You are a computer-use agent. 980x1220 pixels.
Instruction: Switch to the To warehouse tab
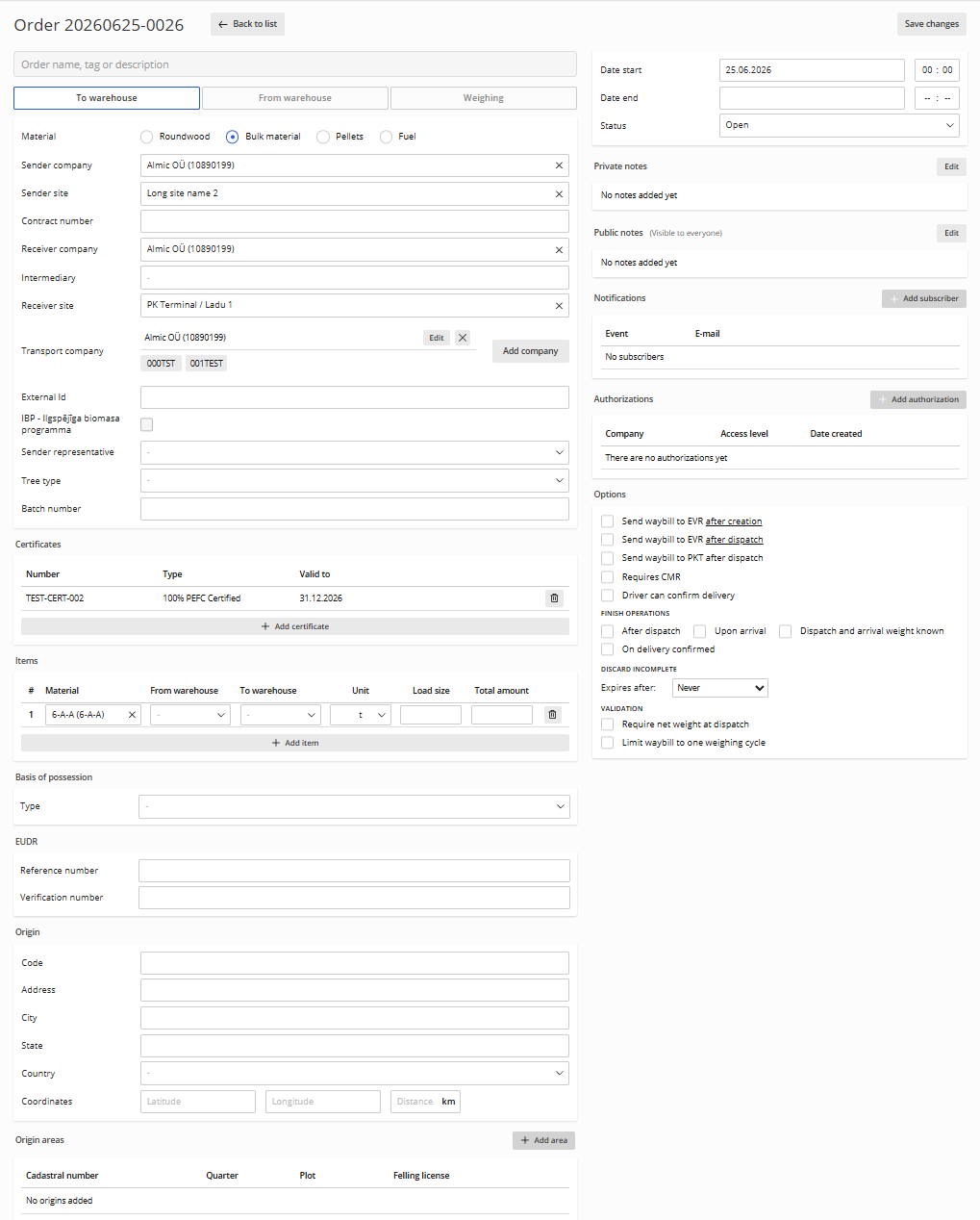pos(107,98)
